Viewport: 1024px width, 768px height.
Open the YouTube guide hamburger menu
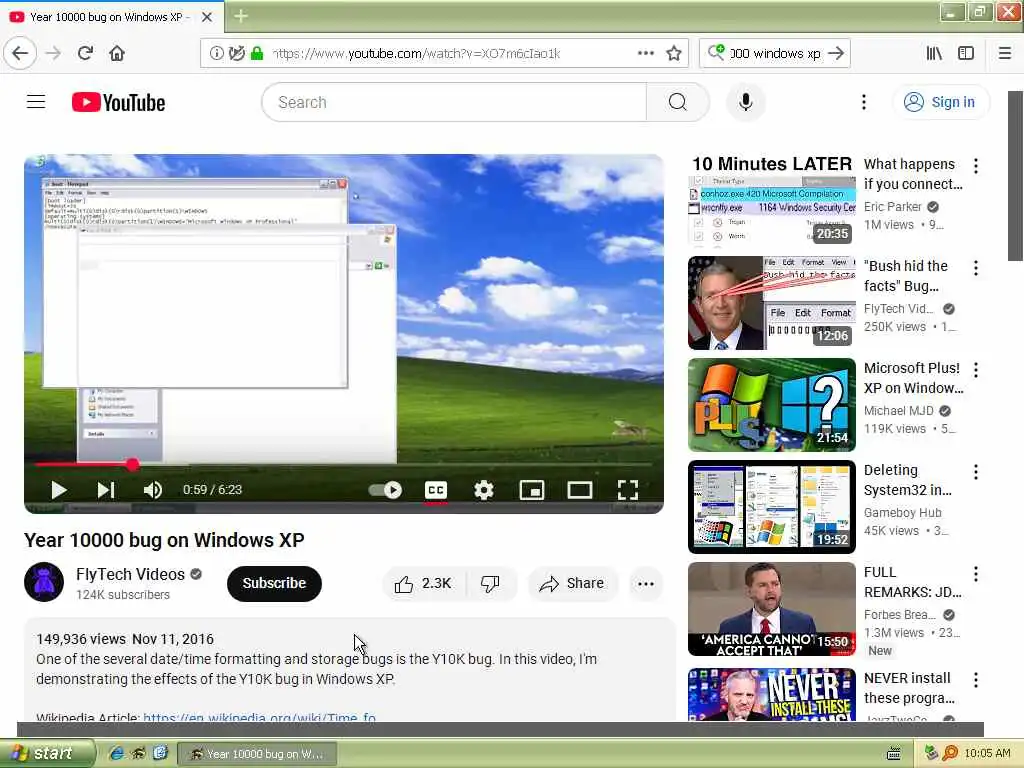pos(36,102)
